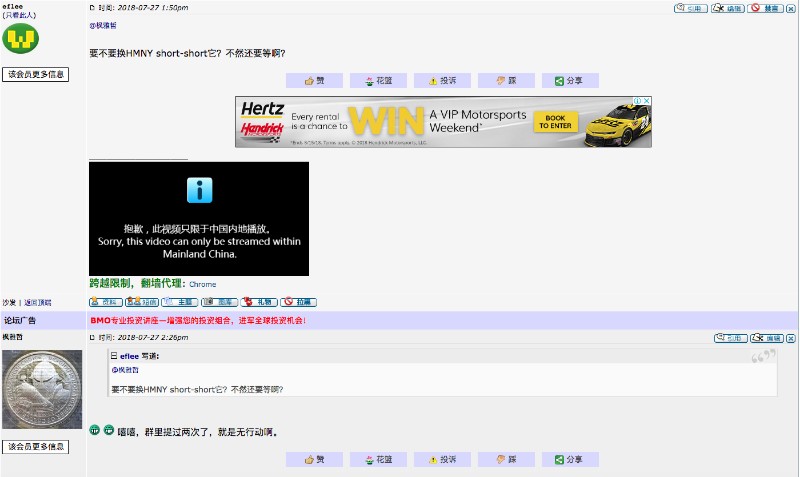The image size is (800, 477).
Task: Click the X icon at first post's top-right
Action: point(791,7)
